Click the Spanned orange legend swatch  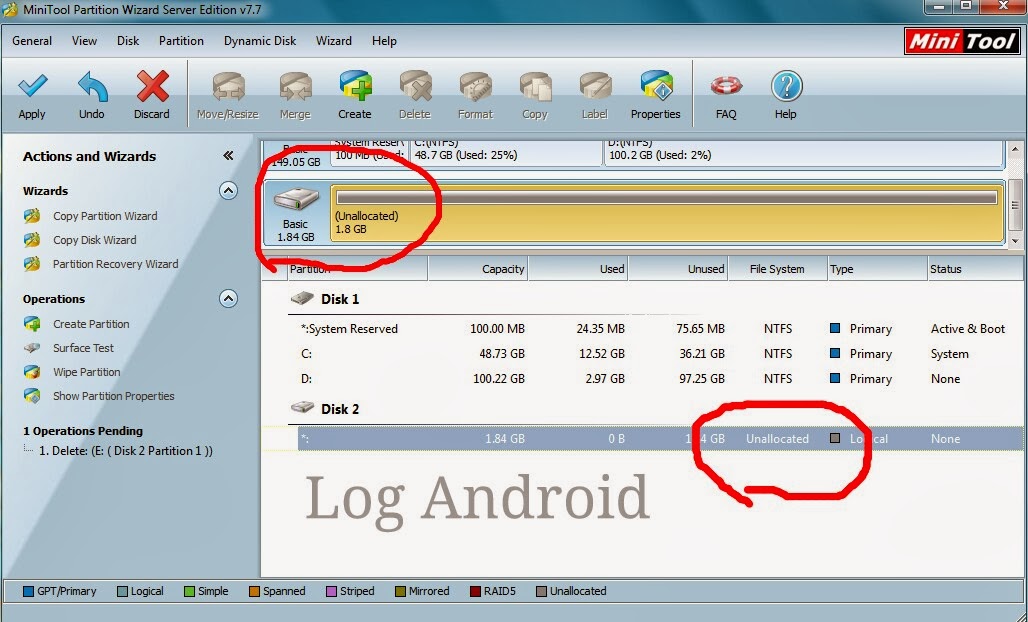(x=254, y=591)
